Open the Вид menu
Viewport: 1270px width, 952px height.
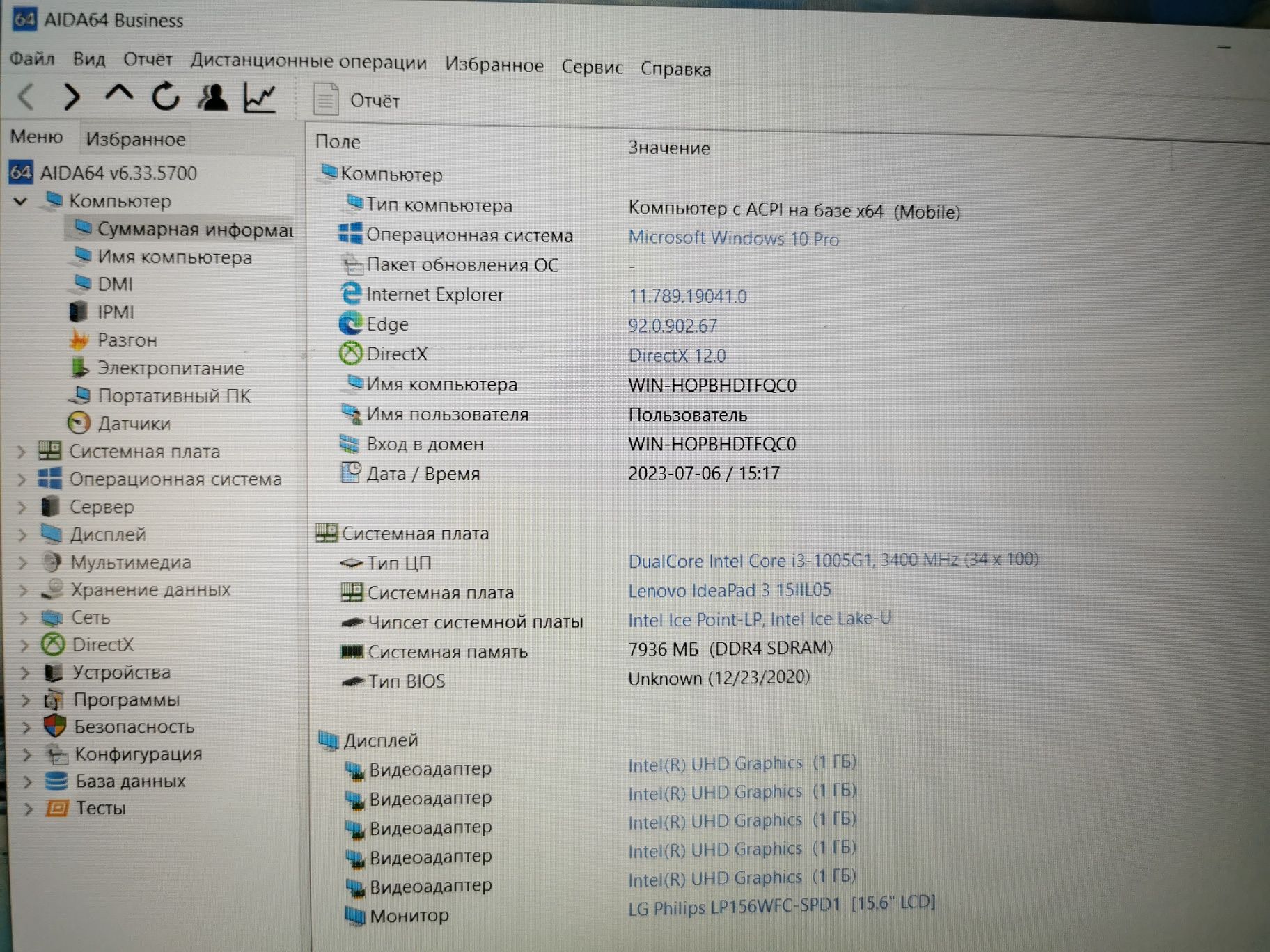(89, 60)
